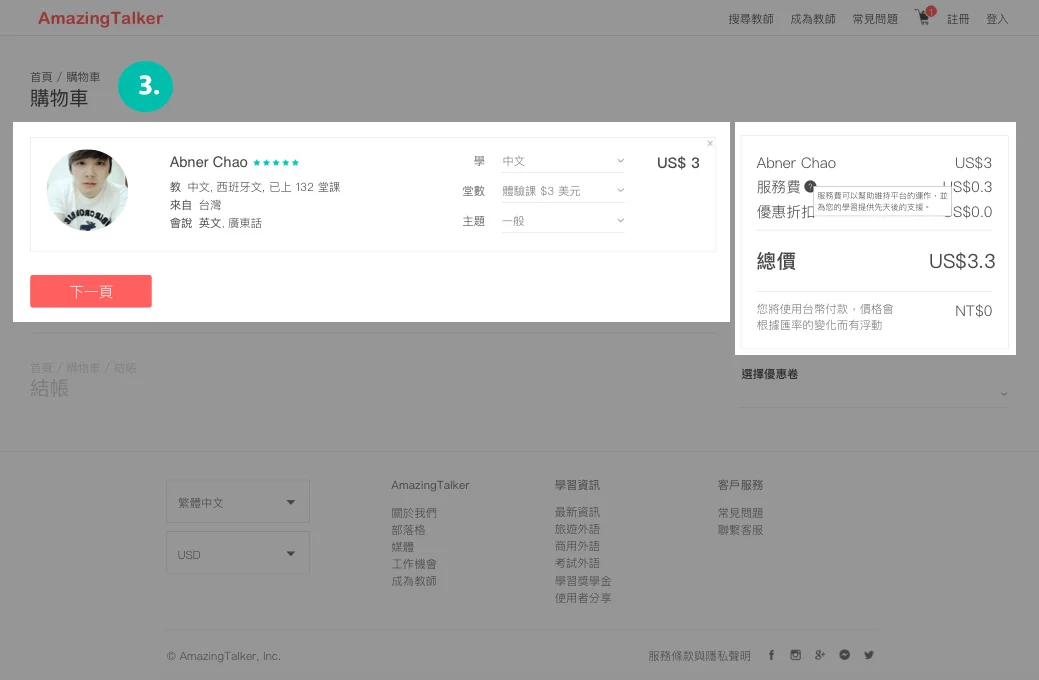Click 登入 in the top navigation
This screenshot has width=1039, height=680.
[x=997, y=19]
